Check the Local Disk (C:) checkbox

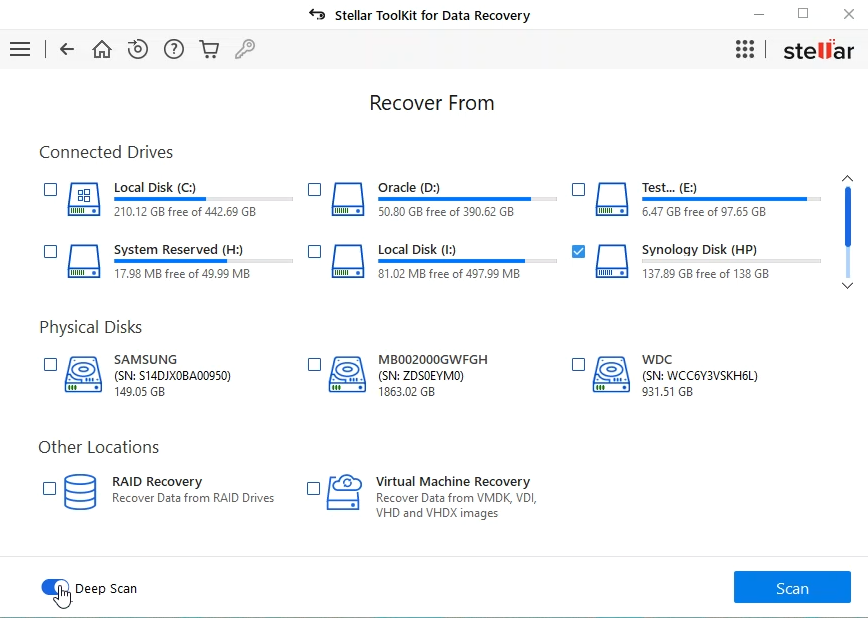(50, 189)
